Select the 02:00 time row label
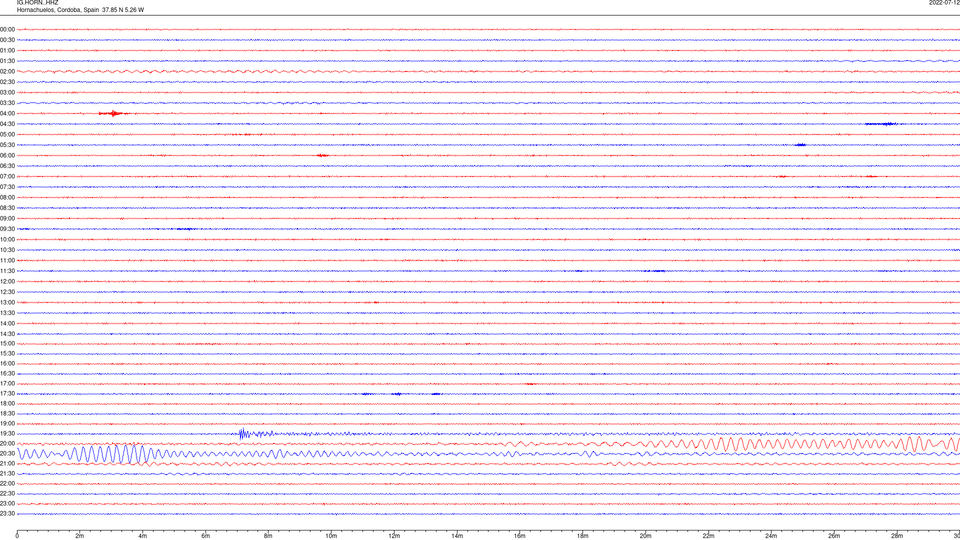The height and width of the screenshot is (540, 960). [7, 71]
